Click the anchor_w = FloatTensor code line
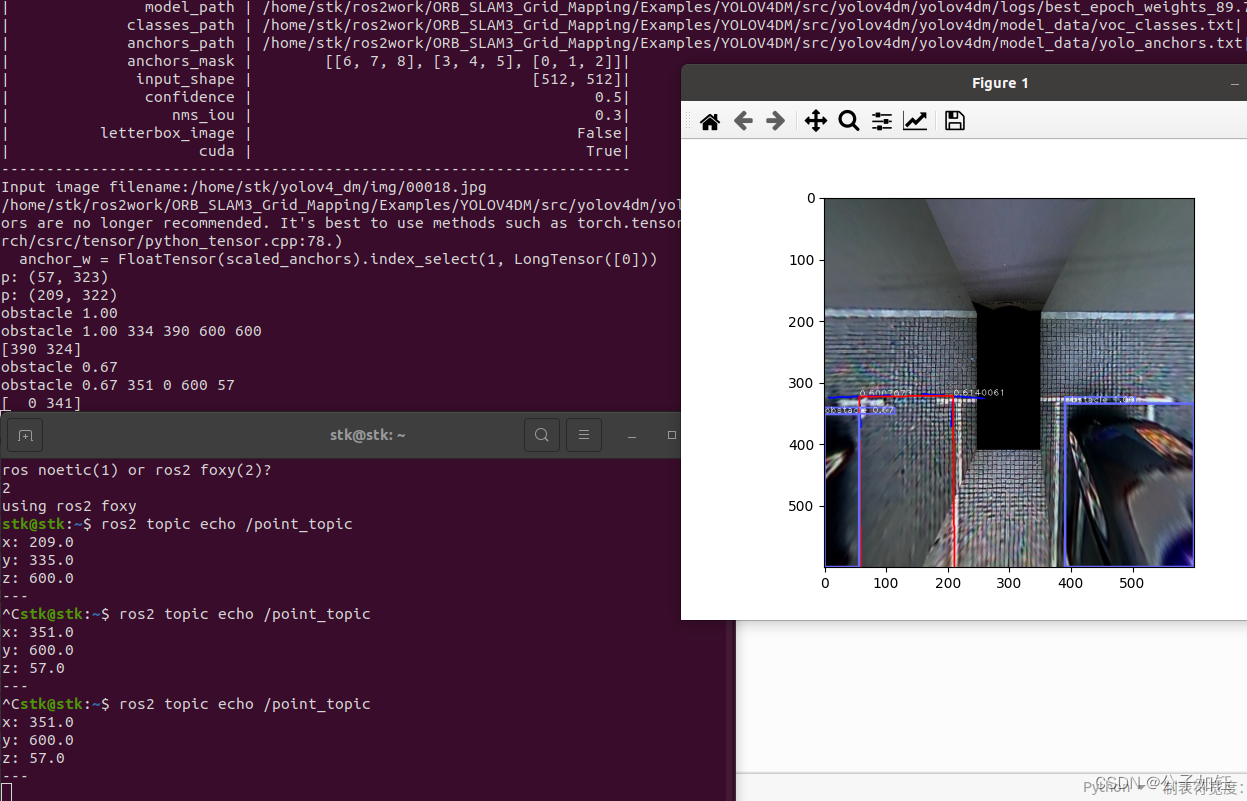This screenshot has width=1247, height=801. pos(338,259)
